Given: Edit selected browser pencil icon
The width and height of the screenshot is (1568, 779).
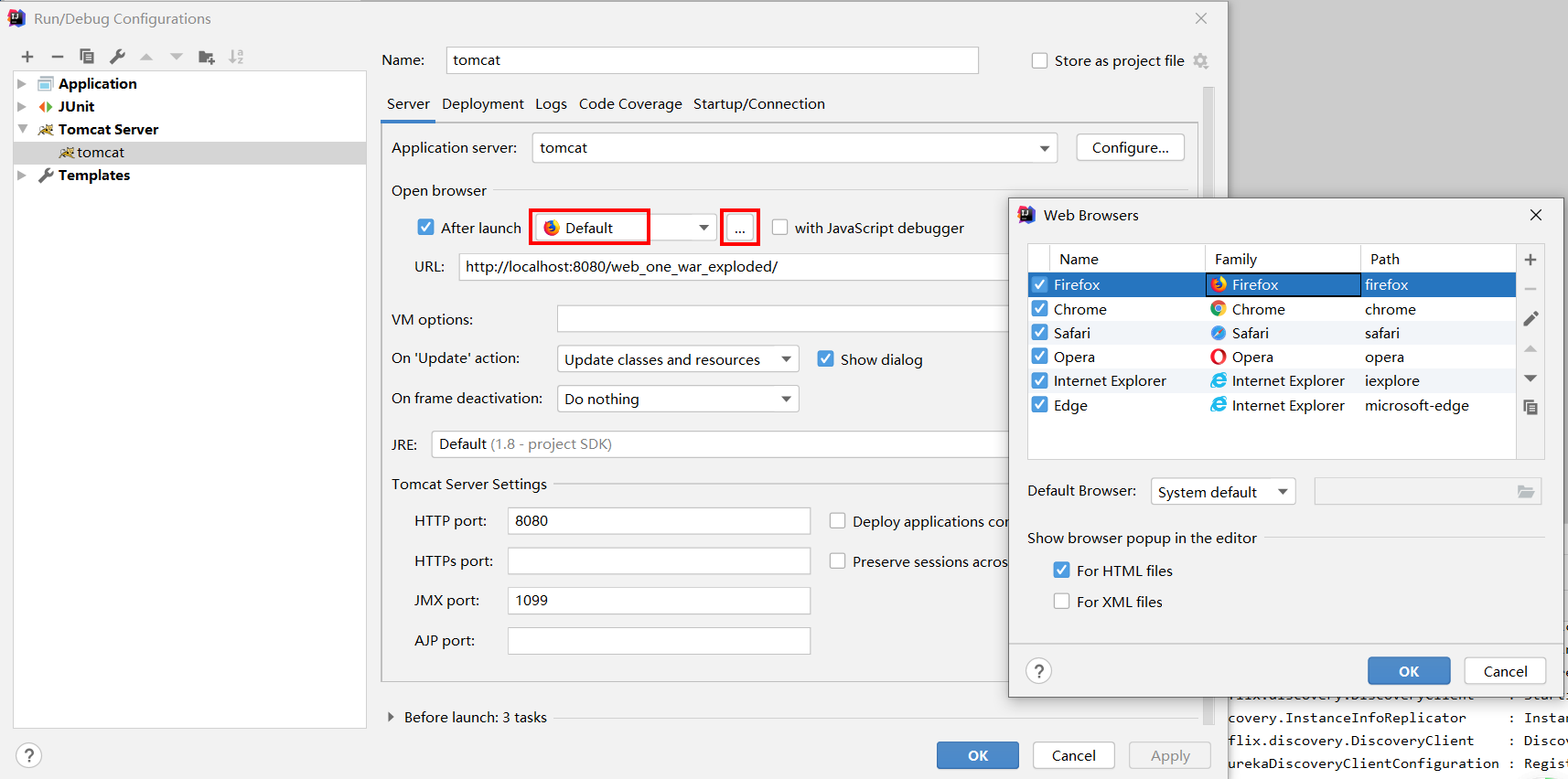Looking at the screenshot, I should click(1530, 318).
